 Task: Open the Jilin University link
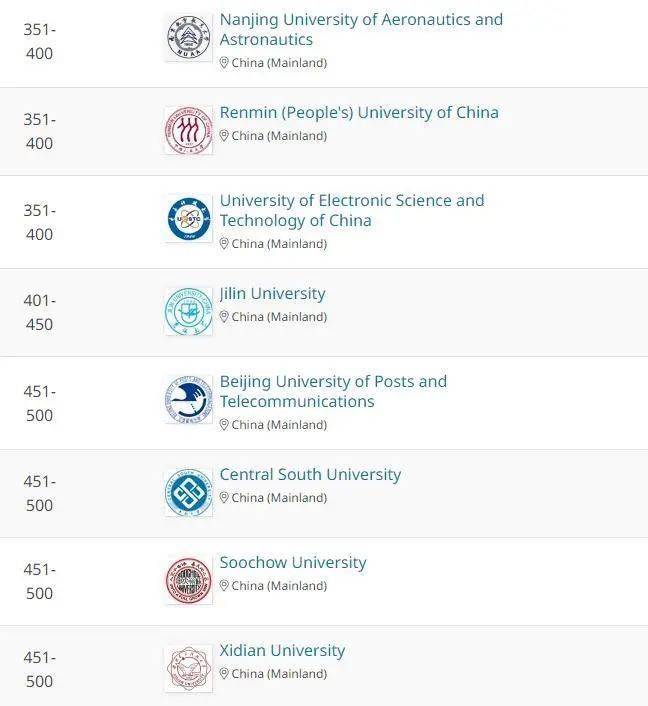tap(272, 294)
